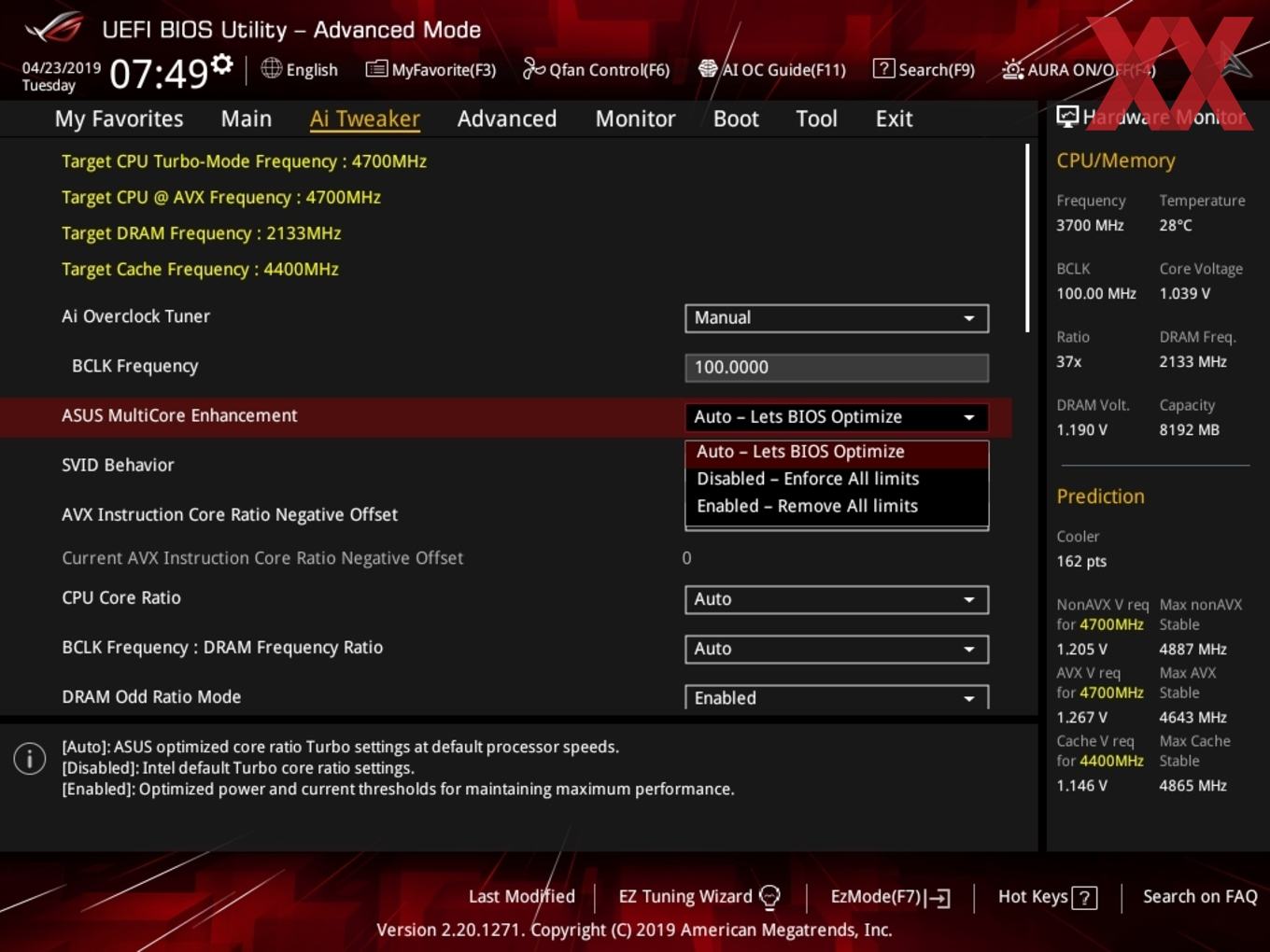Select Disabled – Enforce All limits option

pyautogui.click(x=837, y=479)
